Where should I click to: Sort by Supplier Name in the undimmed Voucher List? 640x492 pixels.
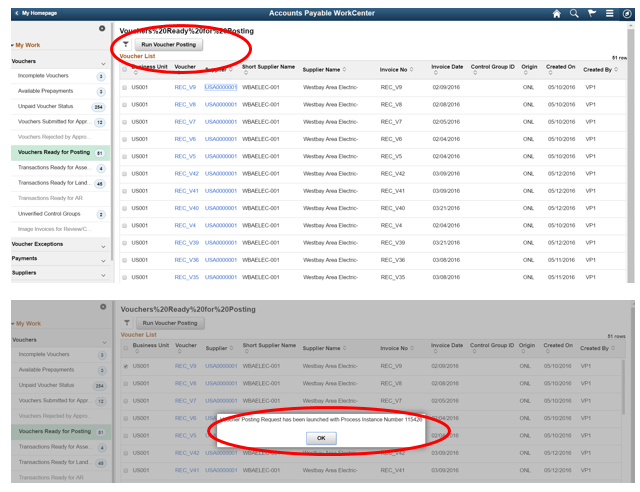[x=324, y=70]
